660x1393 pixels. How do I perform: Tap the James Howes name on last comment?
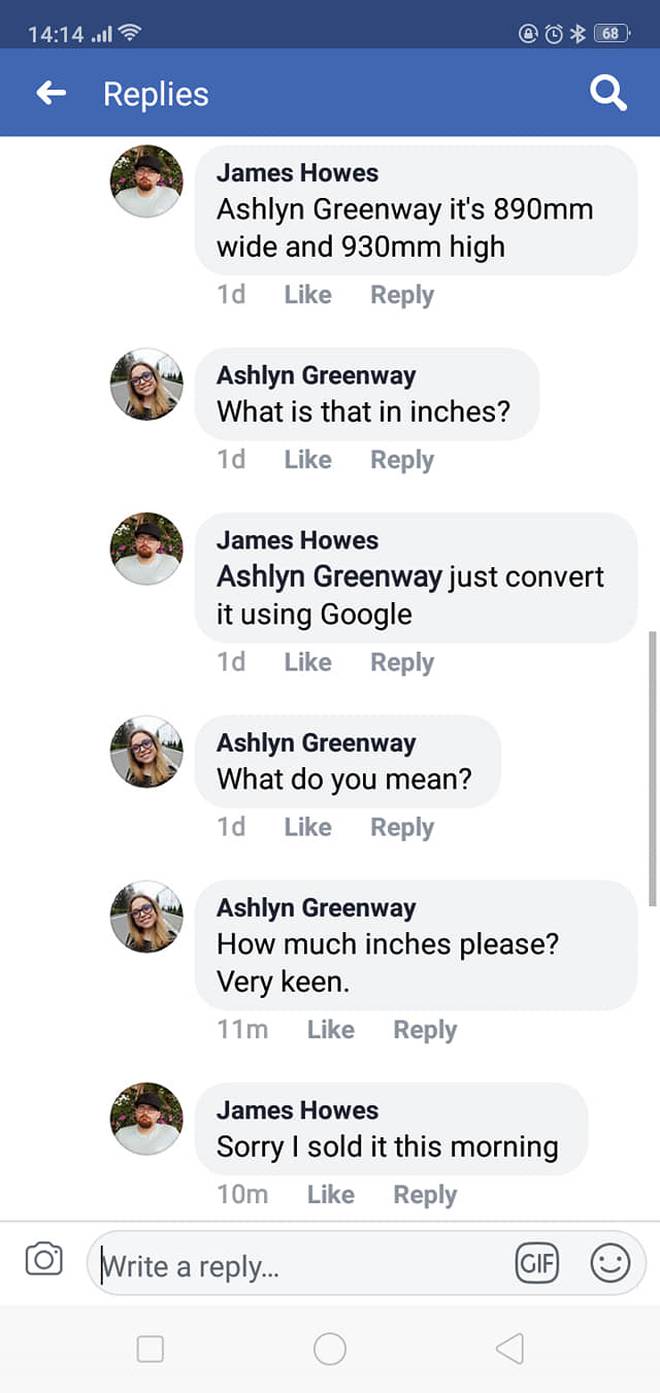pos(297,1110)
